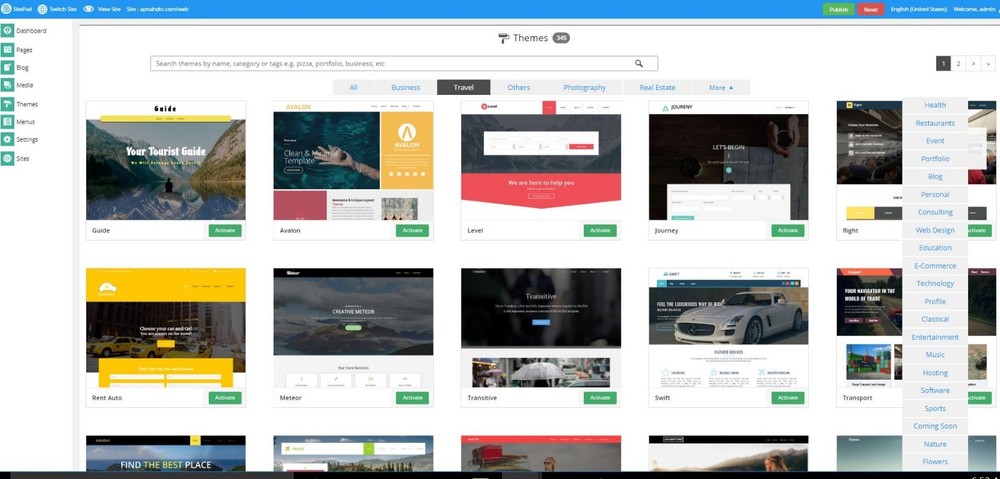This screenshot has height=479, width=1000.
Task: Activate the Swift theme
Action: [x=788, y=397]
